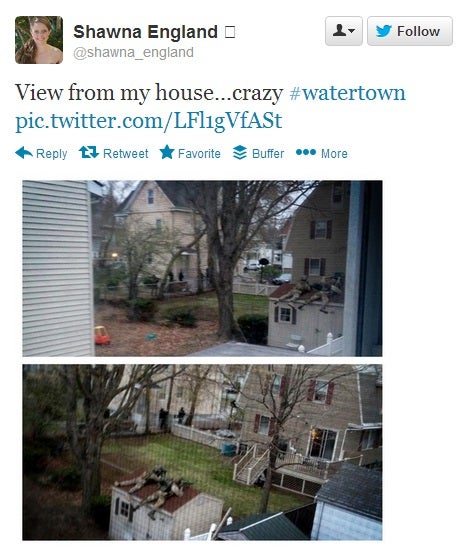
Task: Open the bottom photo showing the shed
Action: pyautogui.click(x=202, y=452)
